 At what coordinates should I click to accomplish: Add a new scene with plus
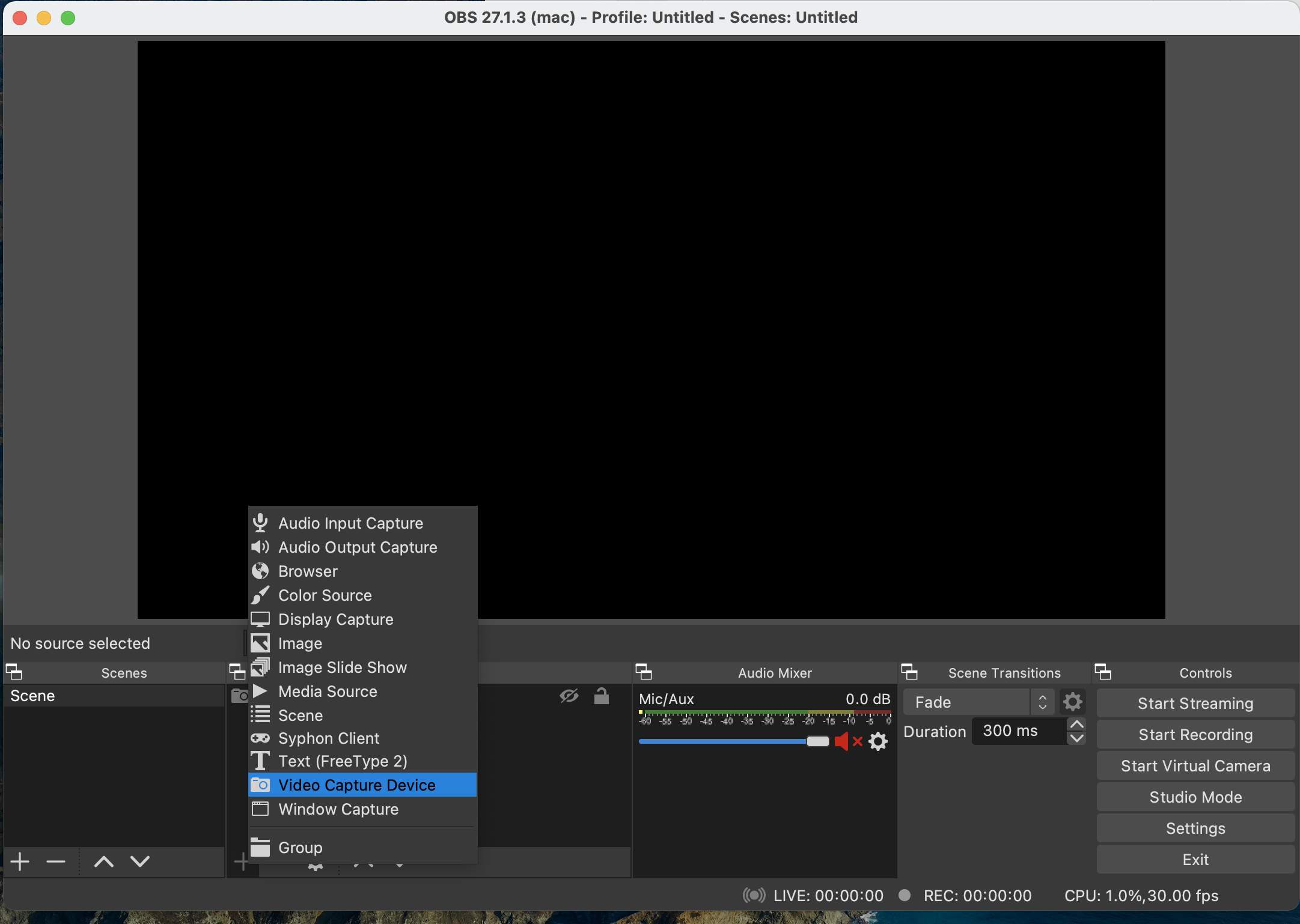click(20, 862)
